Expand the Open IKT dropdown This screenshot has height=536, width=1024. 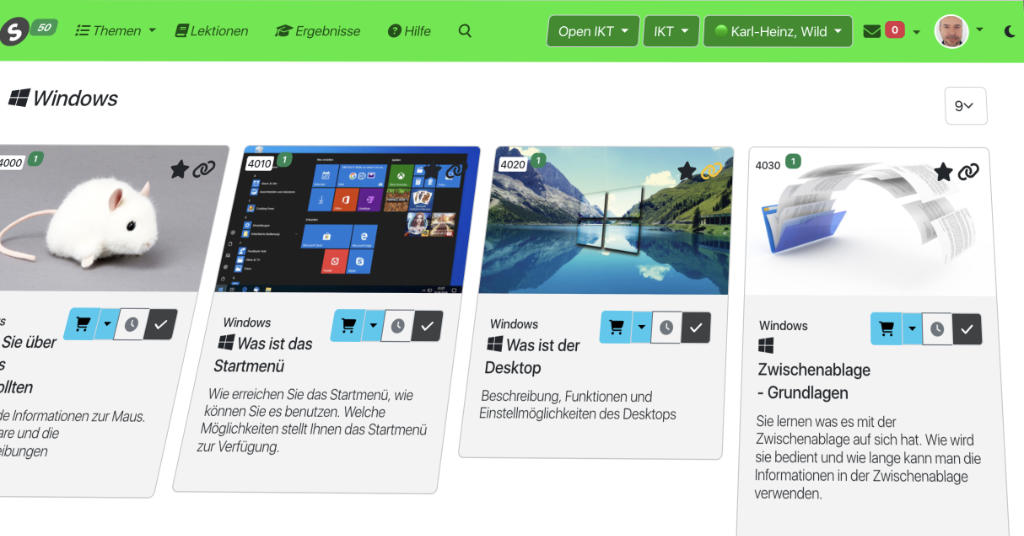(x=593, y=31)
